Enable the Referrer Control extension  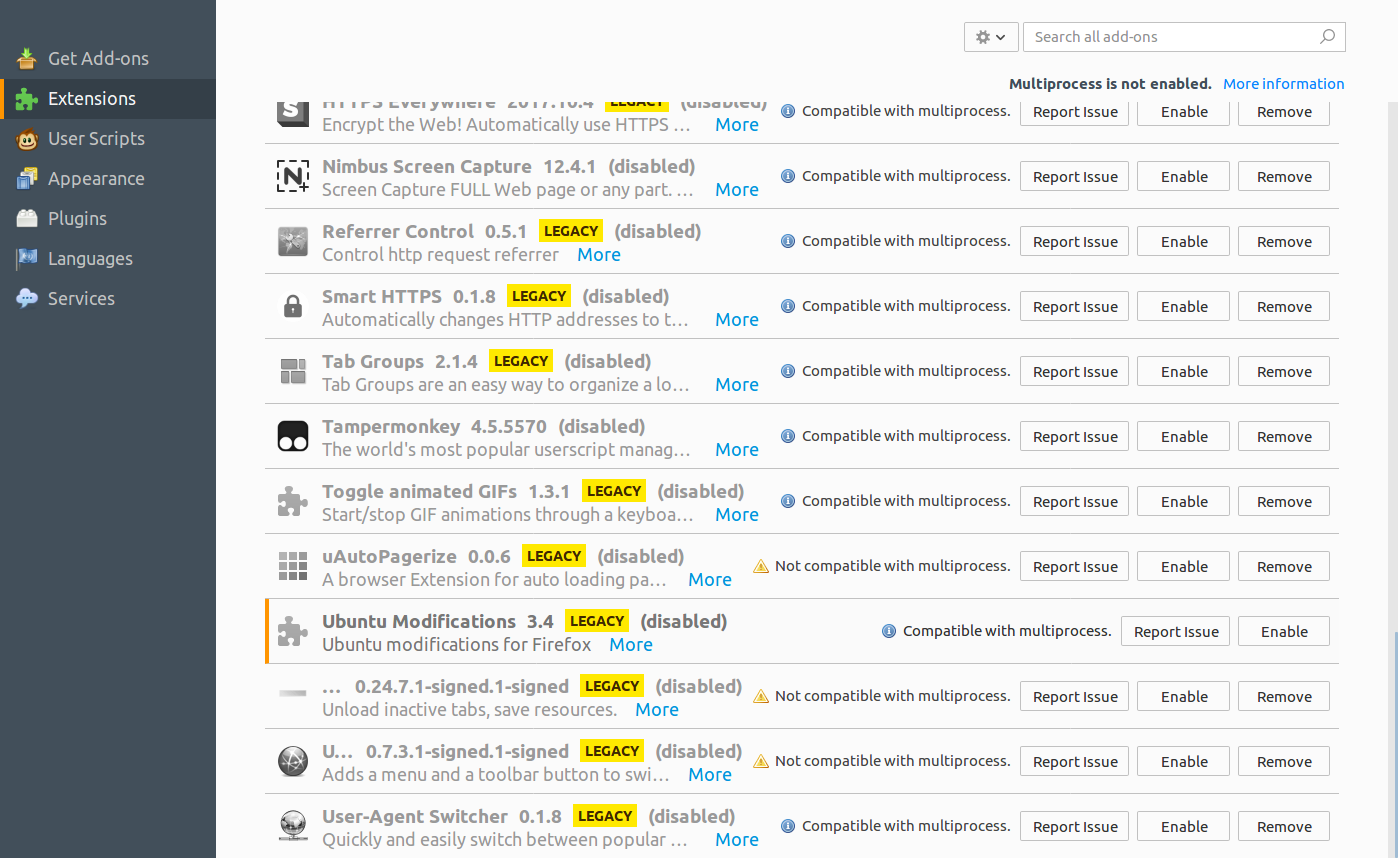[x=1184, y=242]
